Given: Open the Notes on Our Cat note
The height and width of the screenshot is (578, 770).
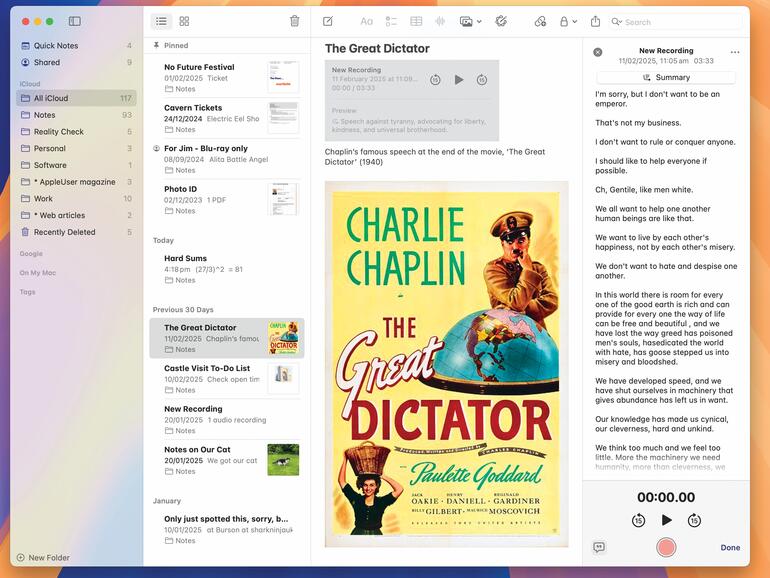Looking at the screenshot, I should [227, 460].
